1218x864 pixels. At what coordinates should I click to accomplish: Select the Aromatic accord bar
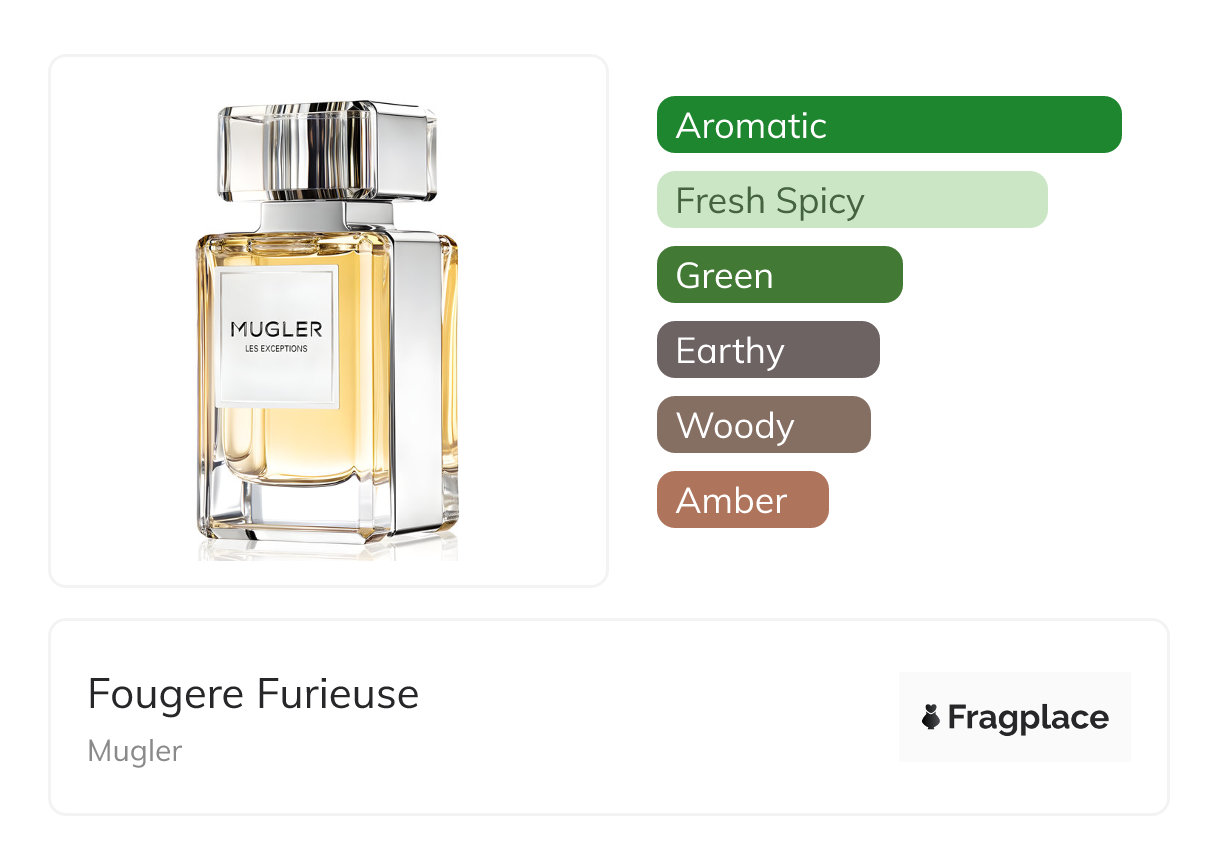tap(889, 125)
